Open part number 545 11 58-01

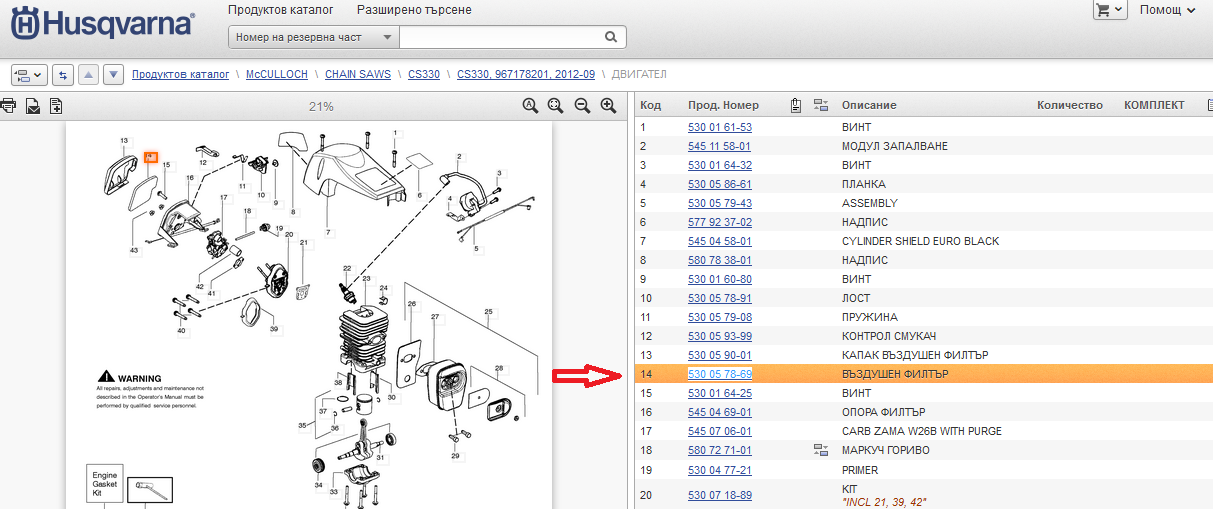720,146
